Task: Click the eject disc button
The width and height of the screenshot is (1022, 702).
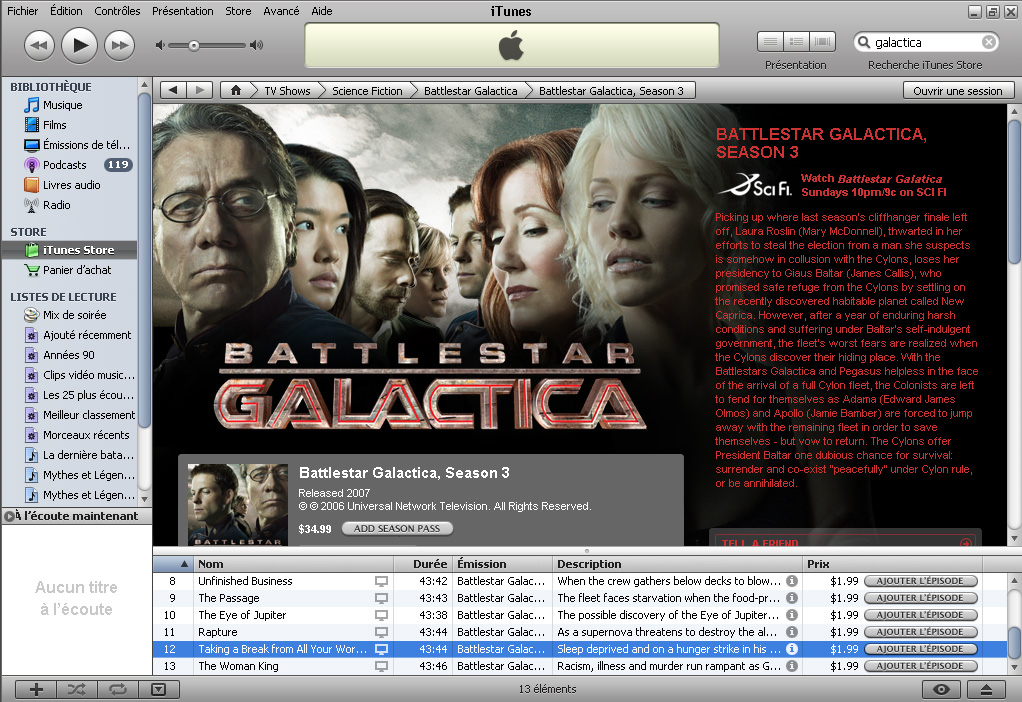Action: pyautogui.click(x=986, y=689)
